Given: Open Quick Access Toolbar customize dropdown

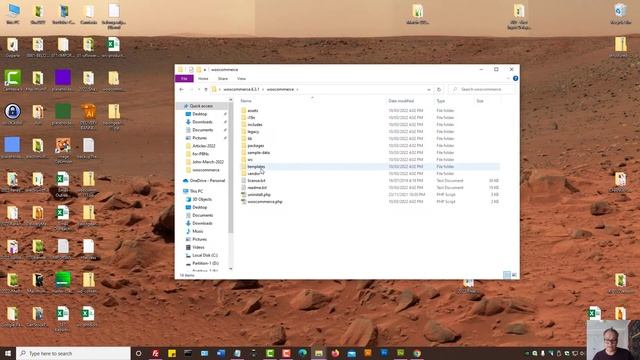Looking at the screenshot, I should pos(205,70).
